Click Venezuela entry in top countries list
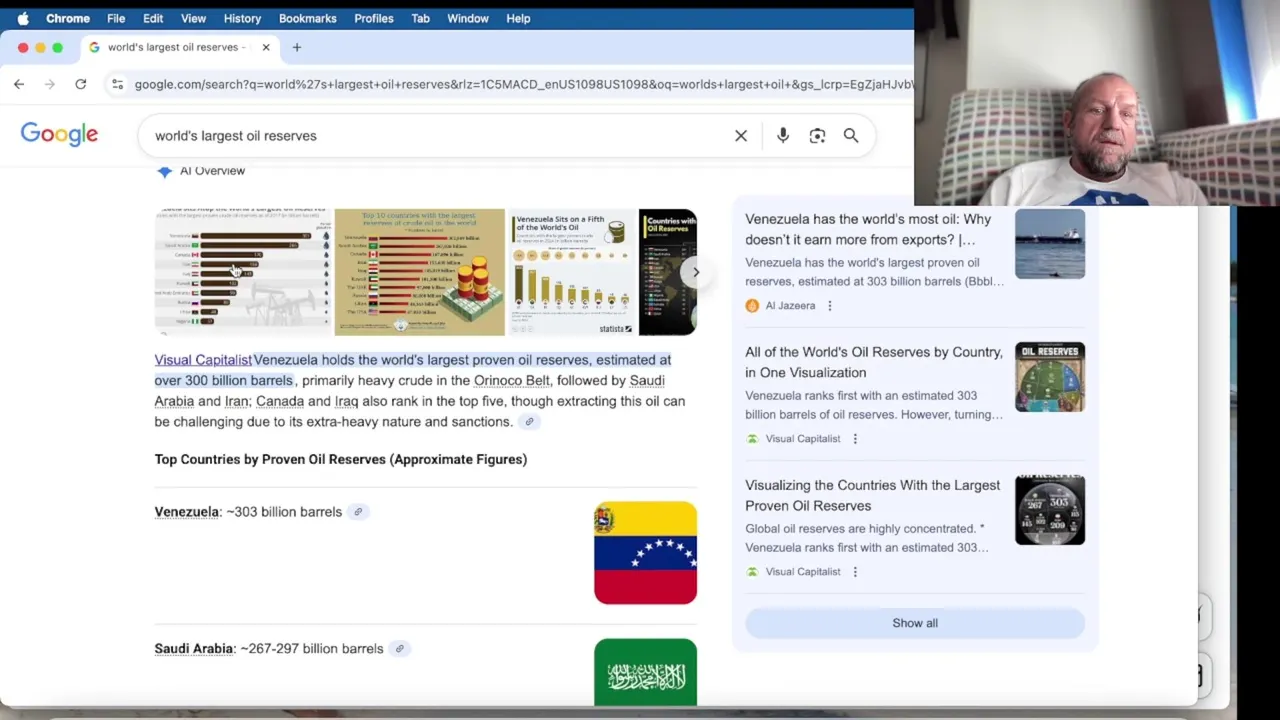The height and width of the screenshot is (720, 1280). 186,512
